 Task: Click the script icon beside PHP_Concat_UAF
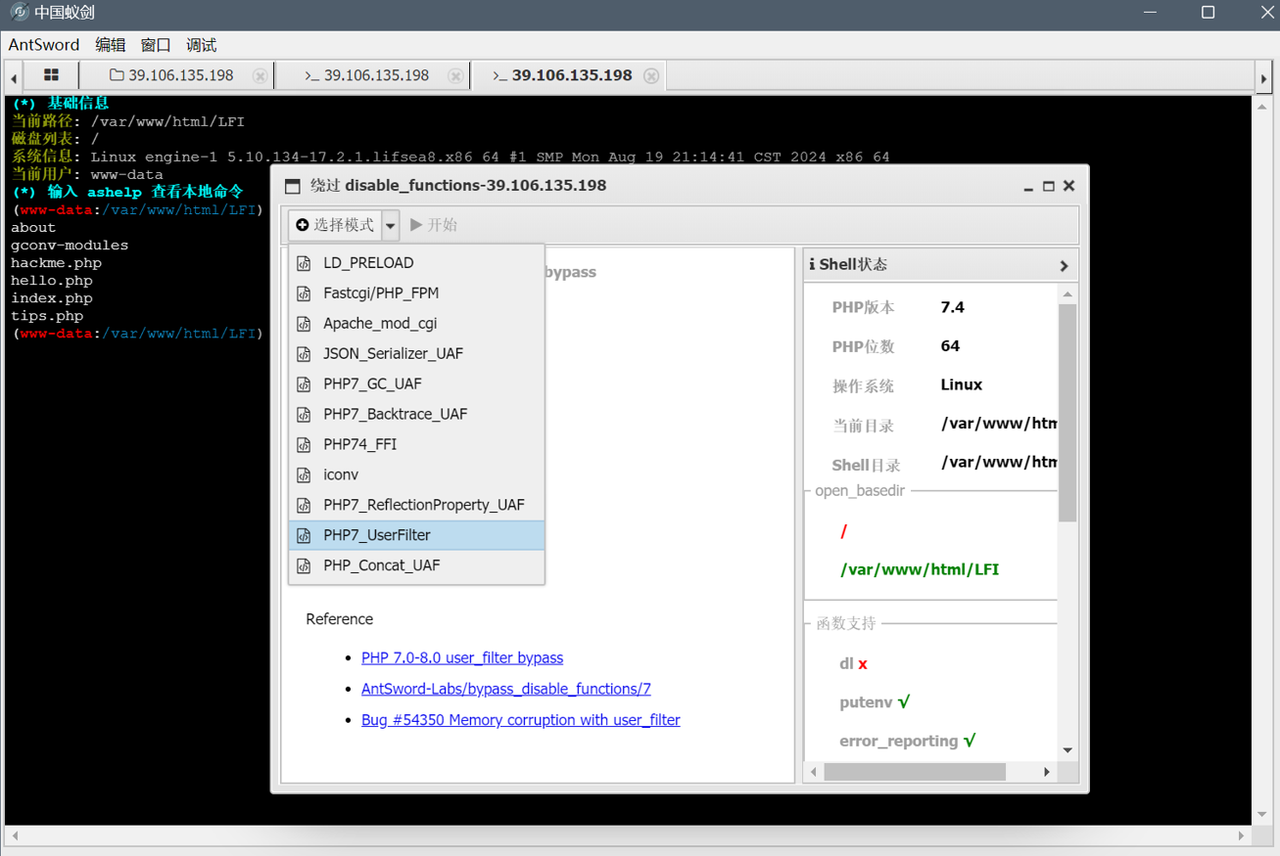tap(304, 565)
